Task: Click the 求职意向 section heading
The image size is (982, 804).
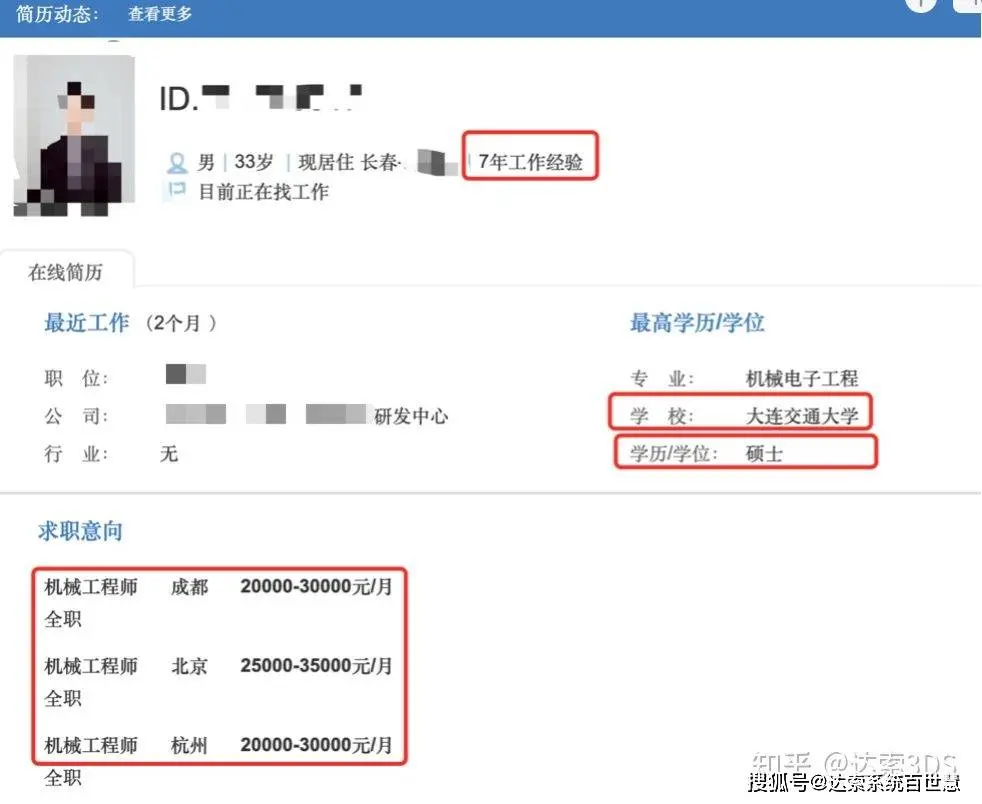Action: [80, 531]
